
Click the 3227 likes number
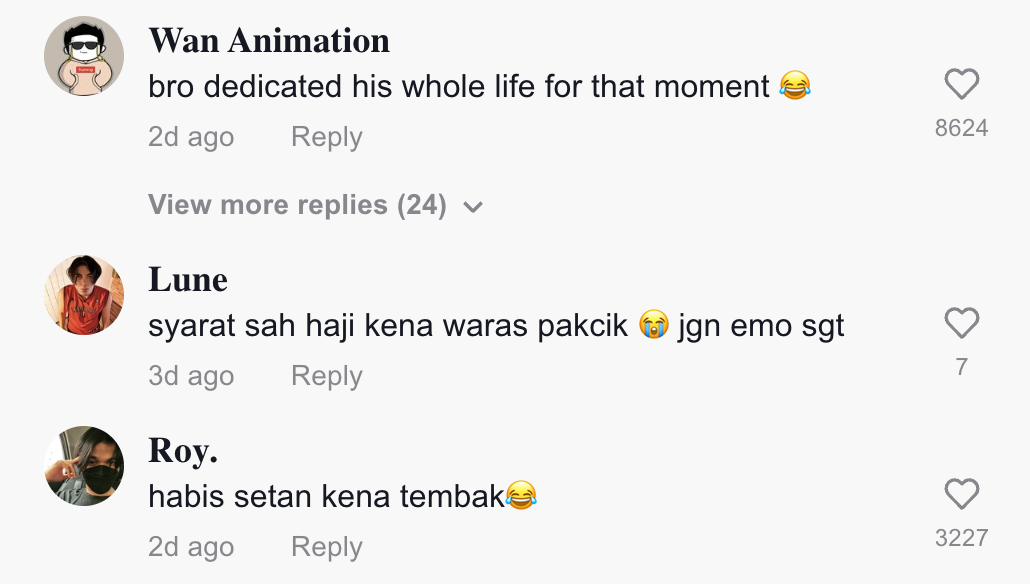click(961, 538)
